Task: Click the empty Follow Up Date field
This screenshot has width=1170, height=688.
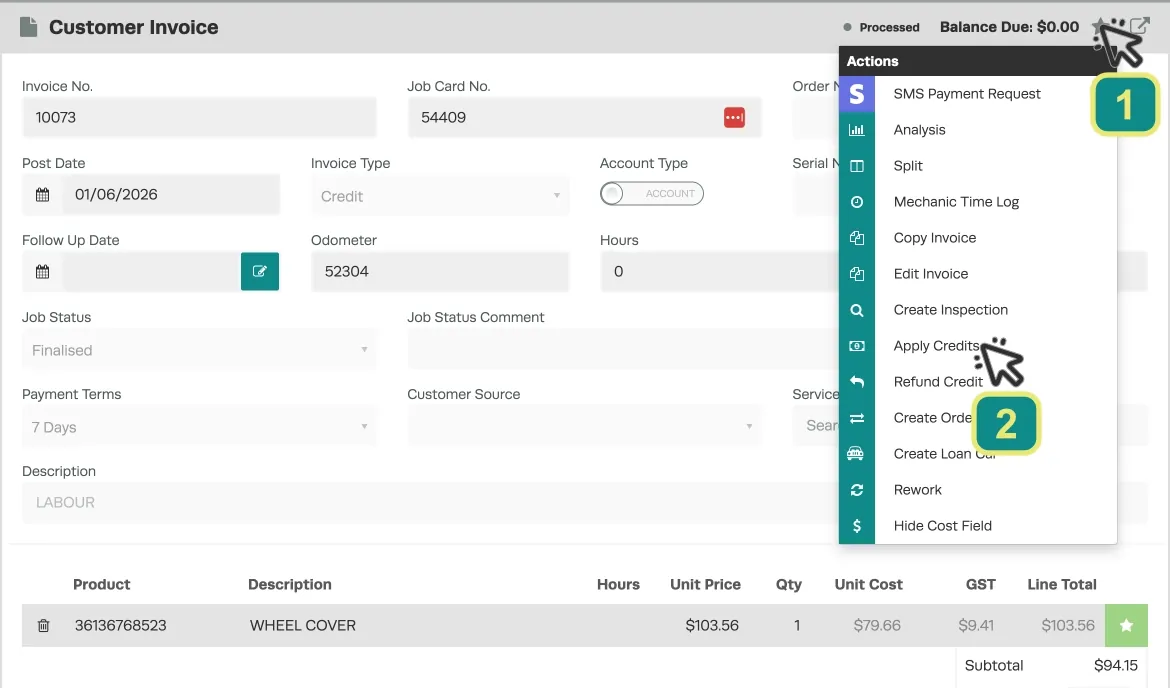Action: tap(151, 272)
